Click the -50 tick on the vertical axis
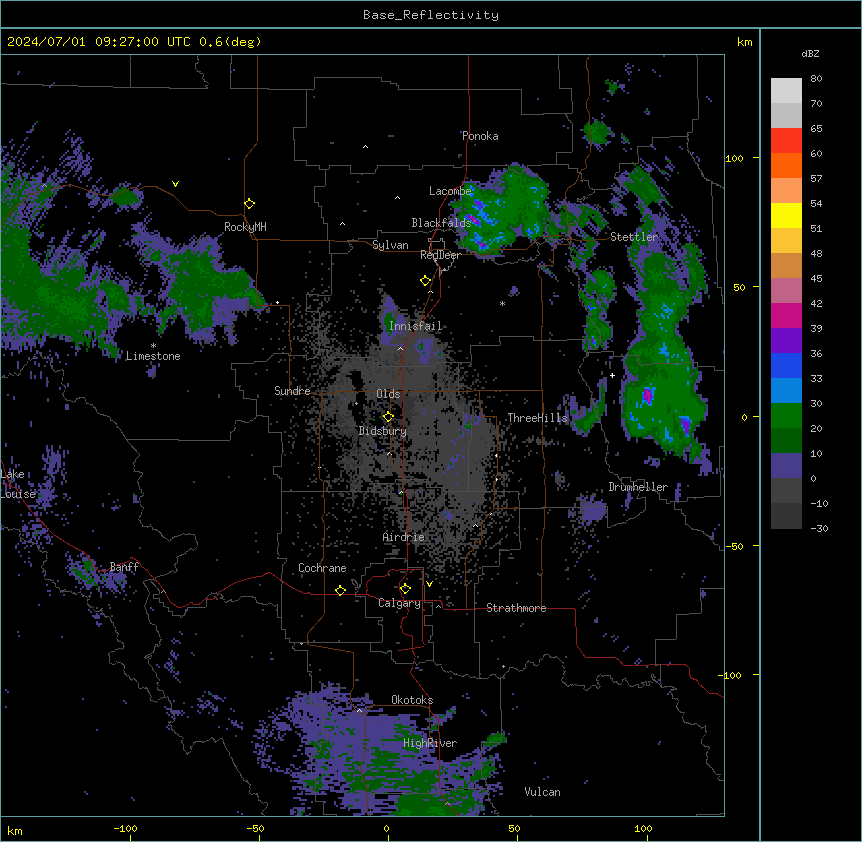 [734, 546]
